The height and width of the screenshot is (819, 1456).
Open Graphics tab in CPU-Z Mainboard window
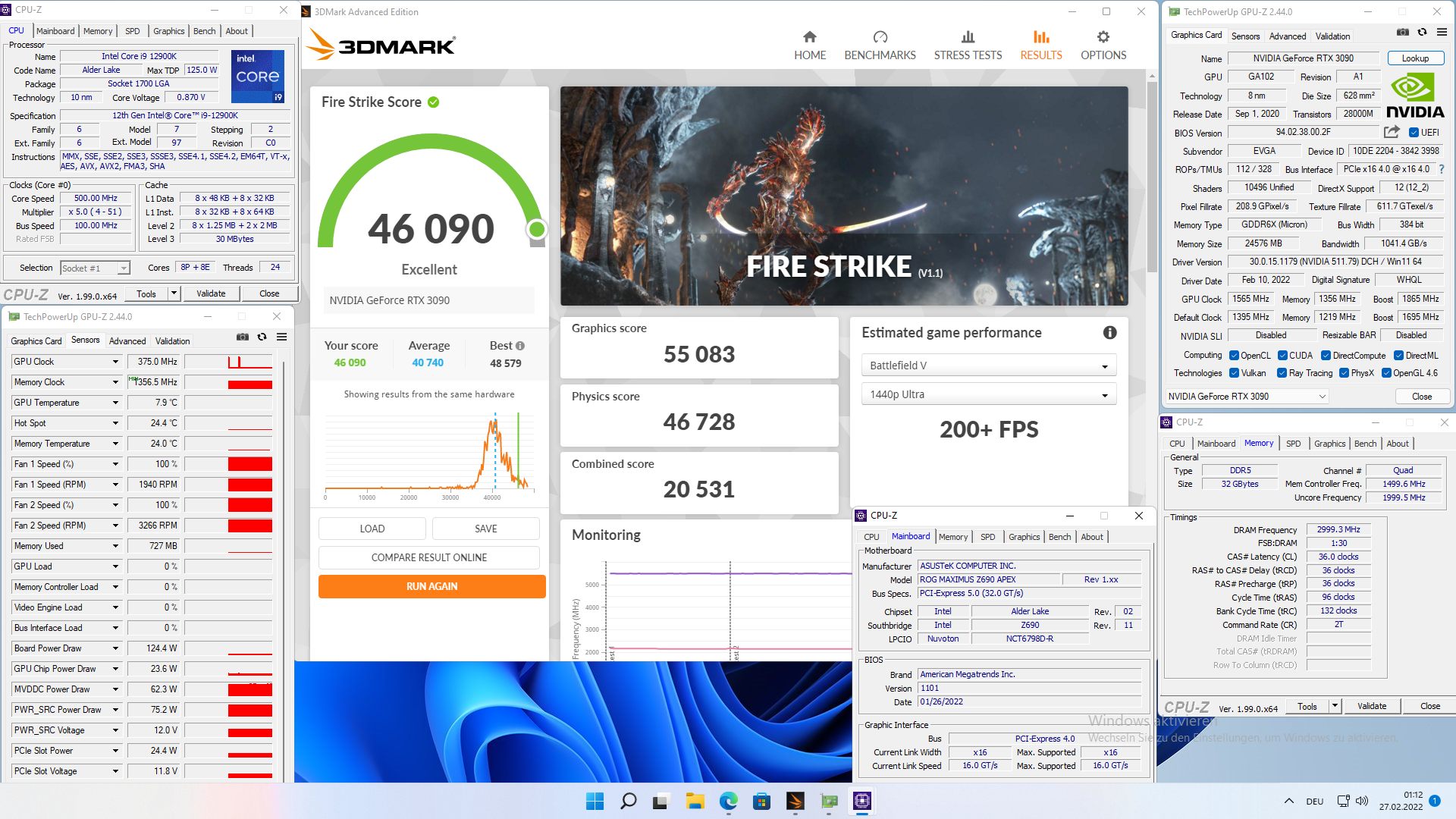pos(1024,537)
